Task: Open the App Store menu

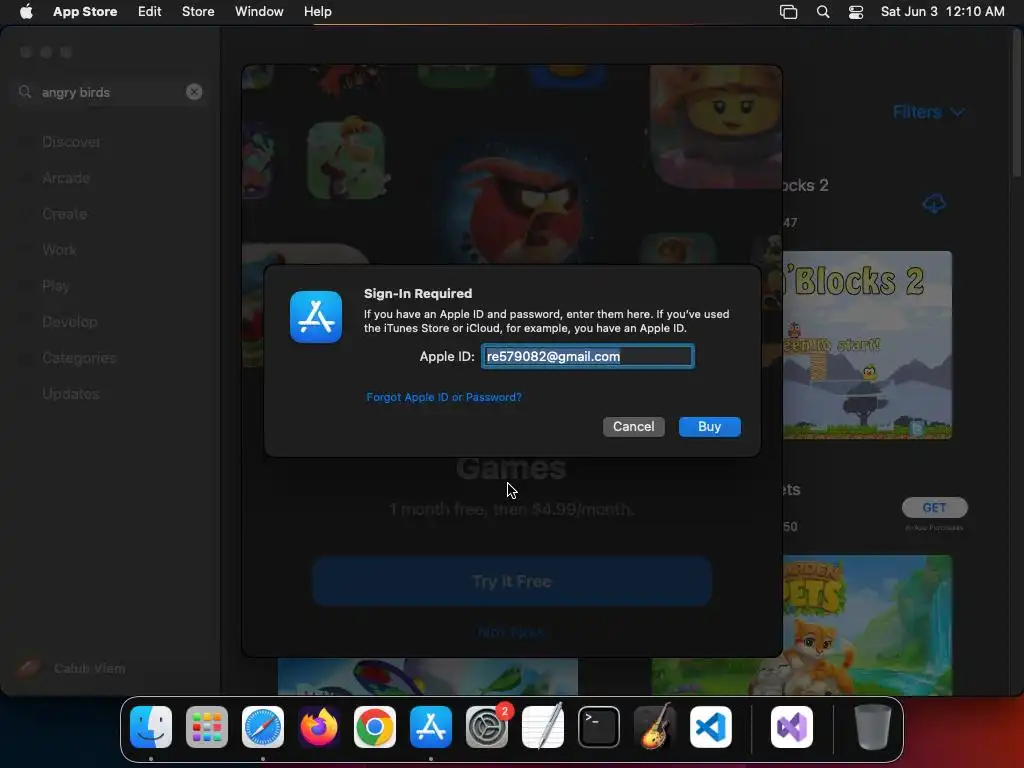Action: click(x=85, y=12)
